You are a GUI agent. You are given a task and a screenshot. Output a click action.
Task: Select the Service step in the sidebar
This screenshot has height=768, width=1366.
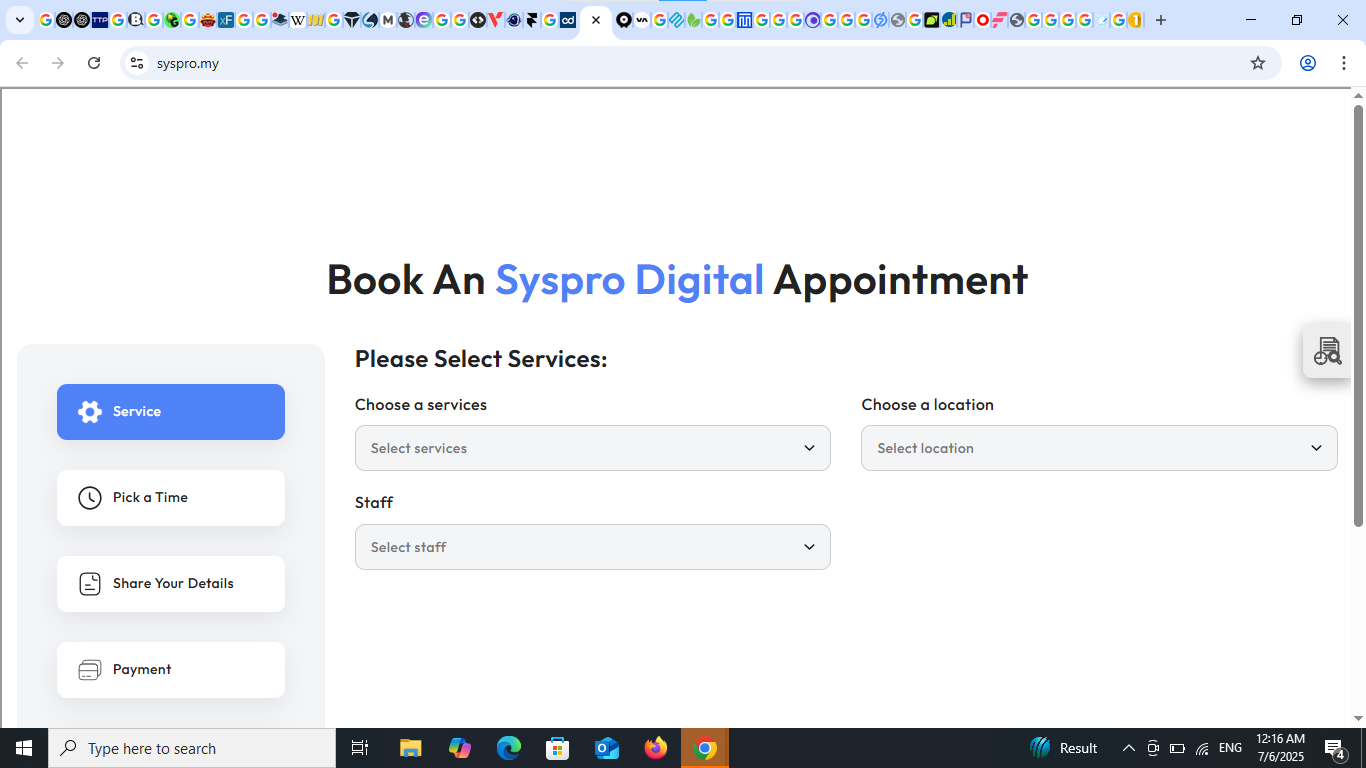171,412
